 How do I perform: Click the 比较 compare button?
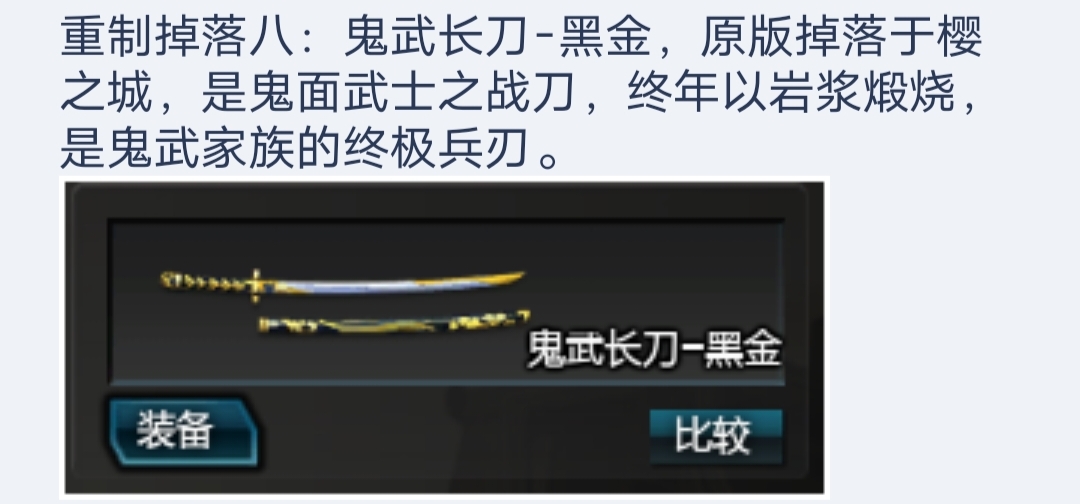pos(716,436)
